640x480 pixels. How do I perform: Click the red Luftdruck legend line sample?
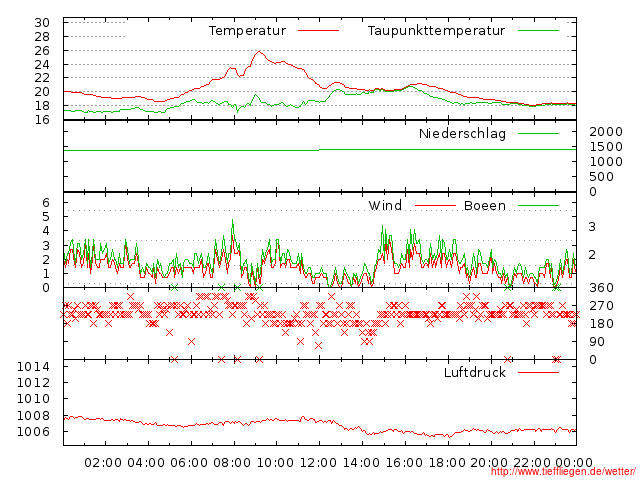coord(538,372)
